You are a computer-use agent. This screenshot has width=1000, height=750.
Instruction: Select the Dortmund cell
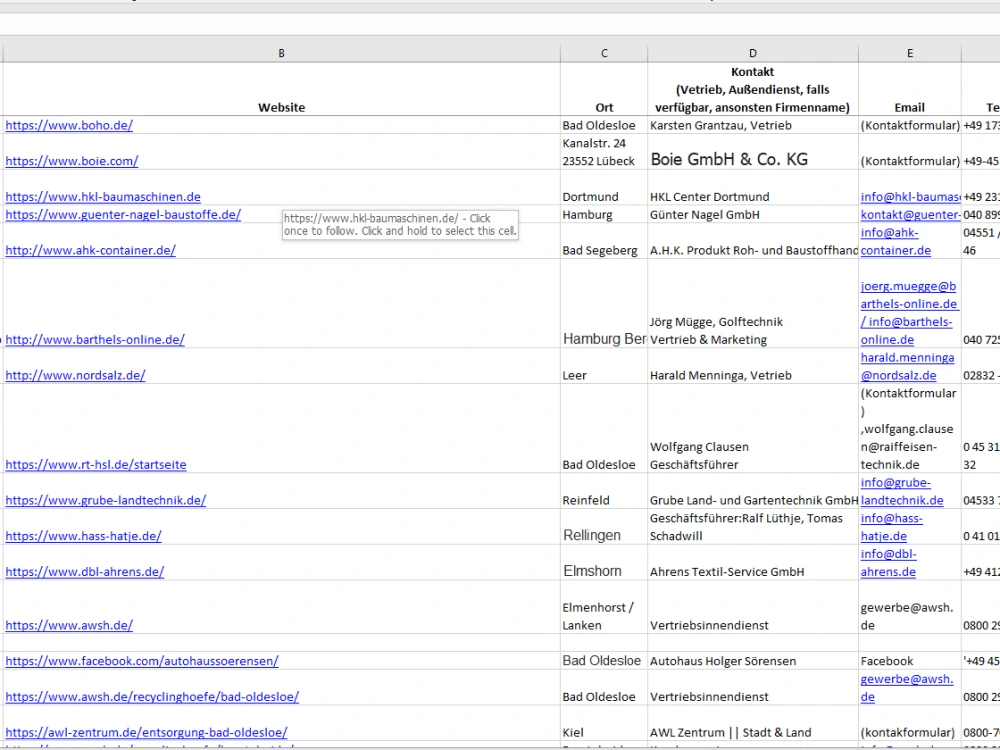click(604, 188)
